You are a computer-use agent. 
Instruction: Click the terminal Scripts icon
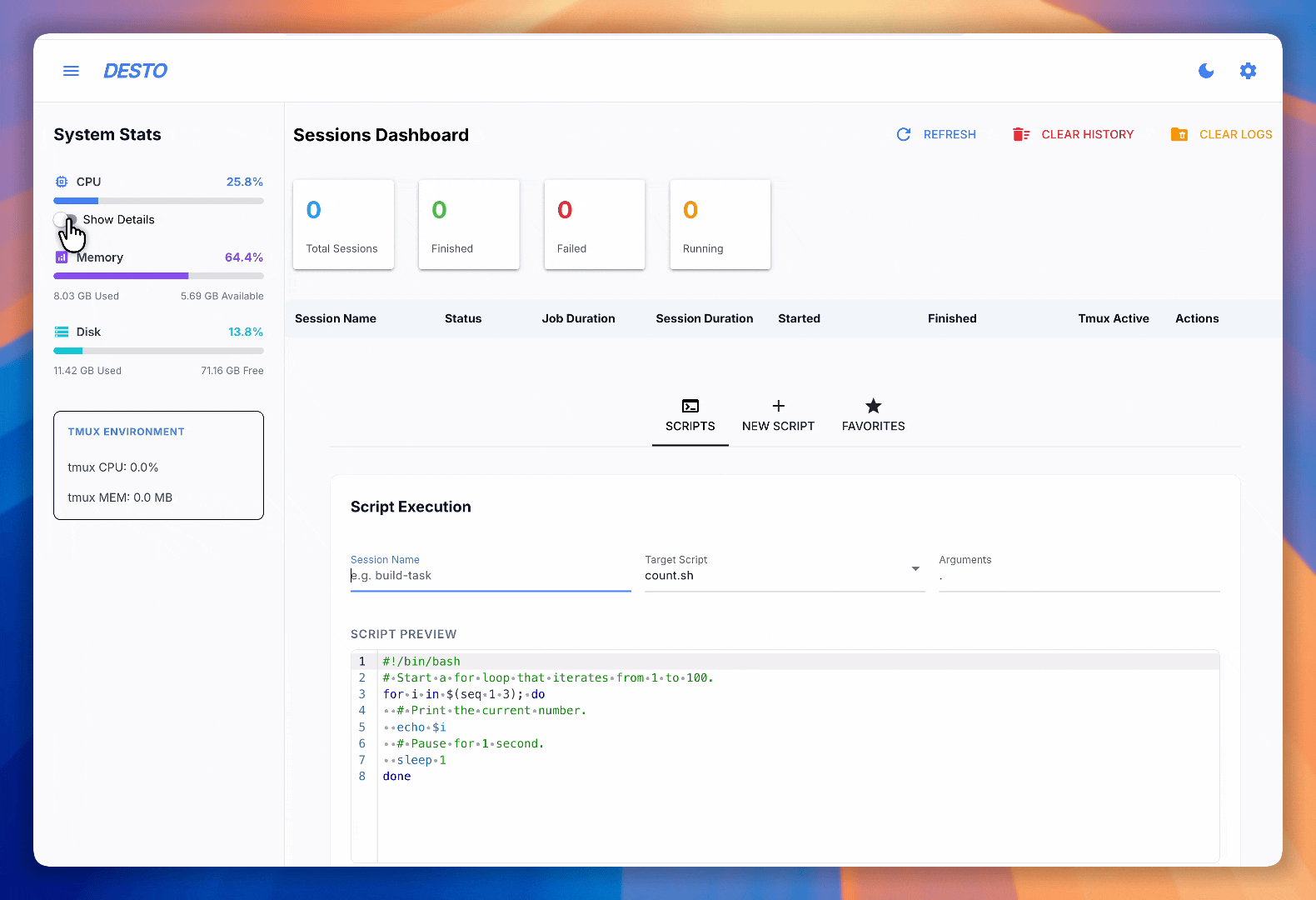690,406
